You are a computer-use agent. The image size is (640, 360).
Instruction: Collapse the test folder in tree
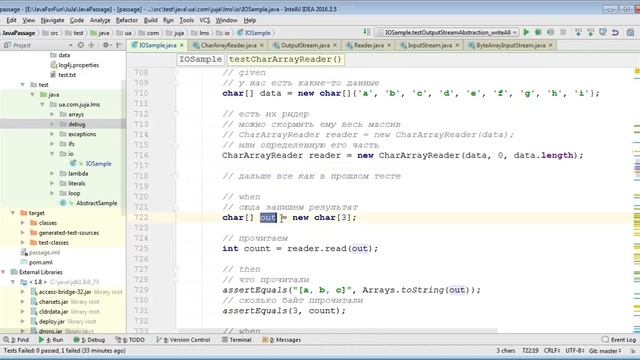coord(22,85)
